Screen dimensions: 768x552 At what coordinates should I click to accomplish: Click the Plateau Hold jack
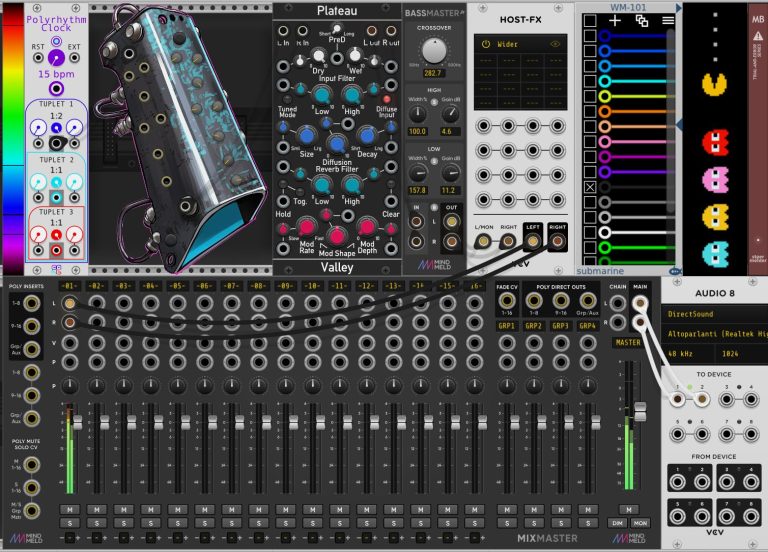[x=283, y=201]
